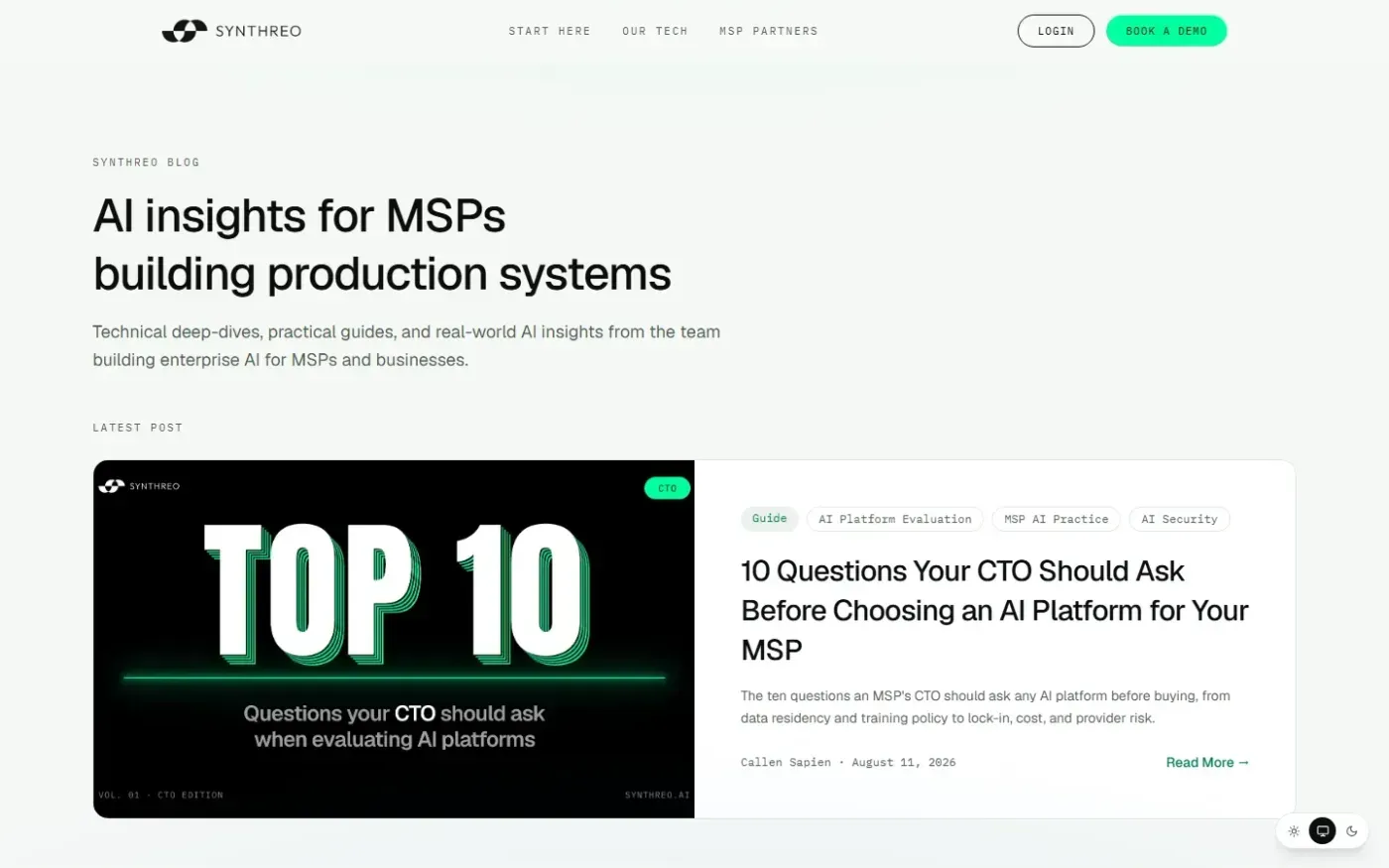This screenshot has height=868, width=1389.
Task: Click the AI insights for MSPs heading
Action: tap(382, 245)
